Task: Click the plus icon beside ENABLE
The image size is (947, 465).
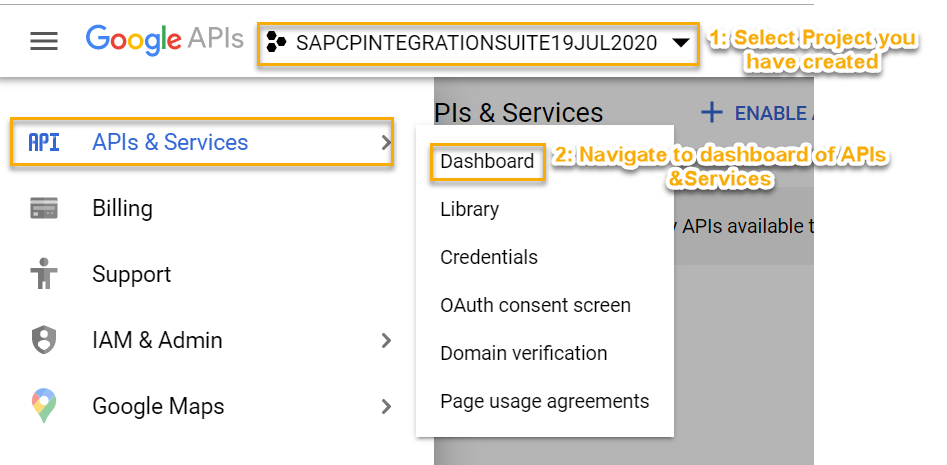Action: point(711,112)
